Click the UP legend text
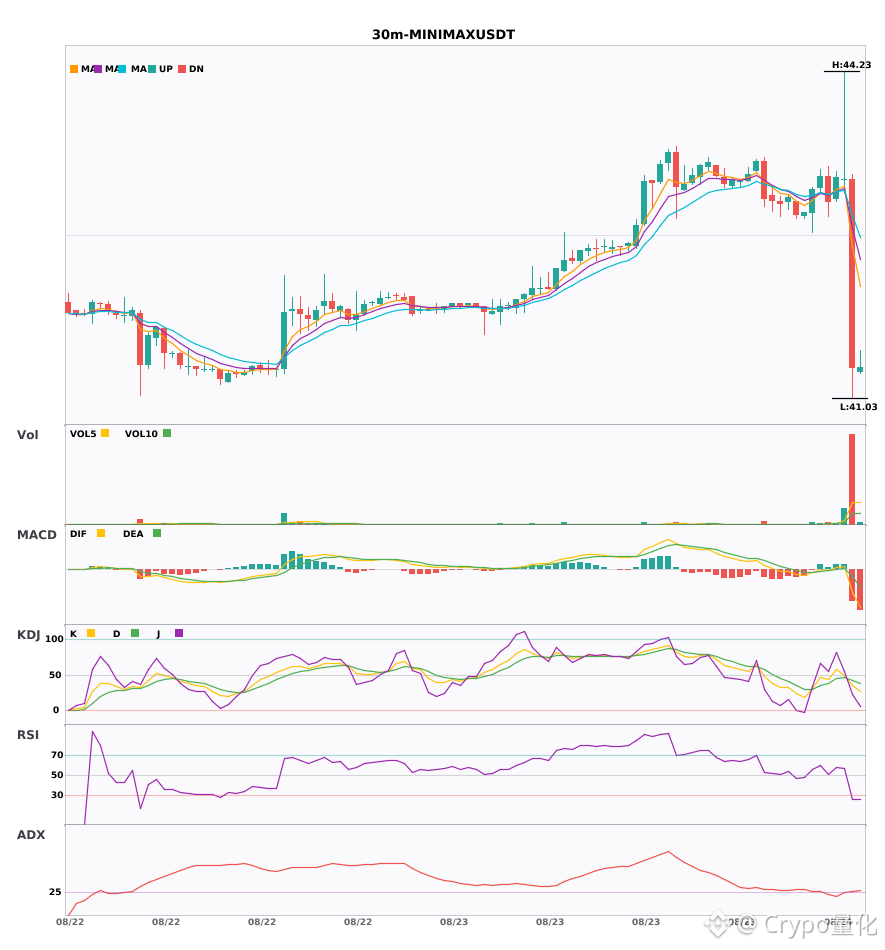885x950 pixels. 166,69
